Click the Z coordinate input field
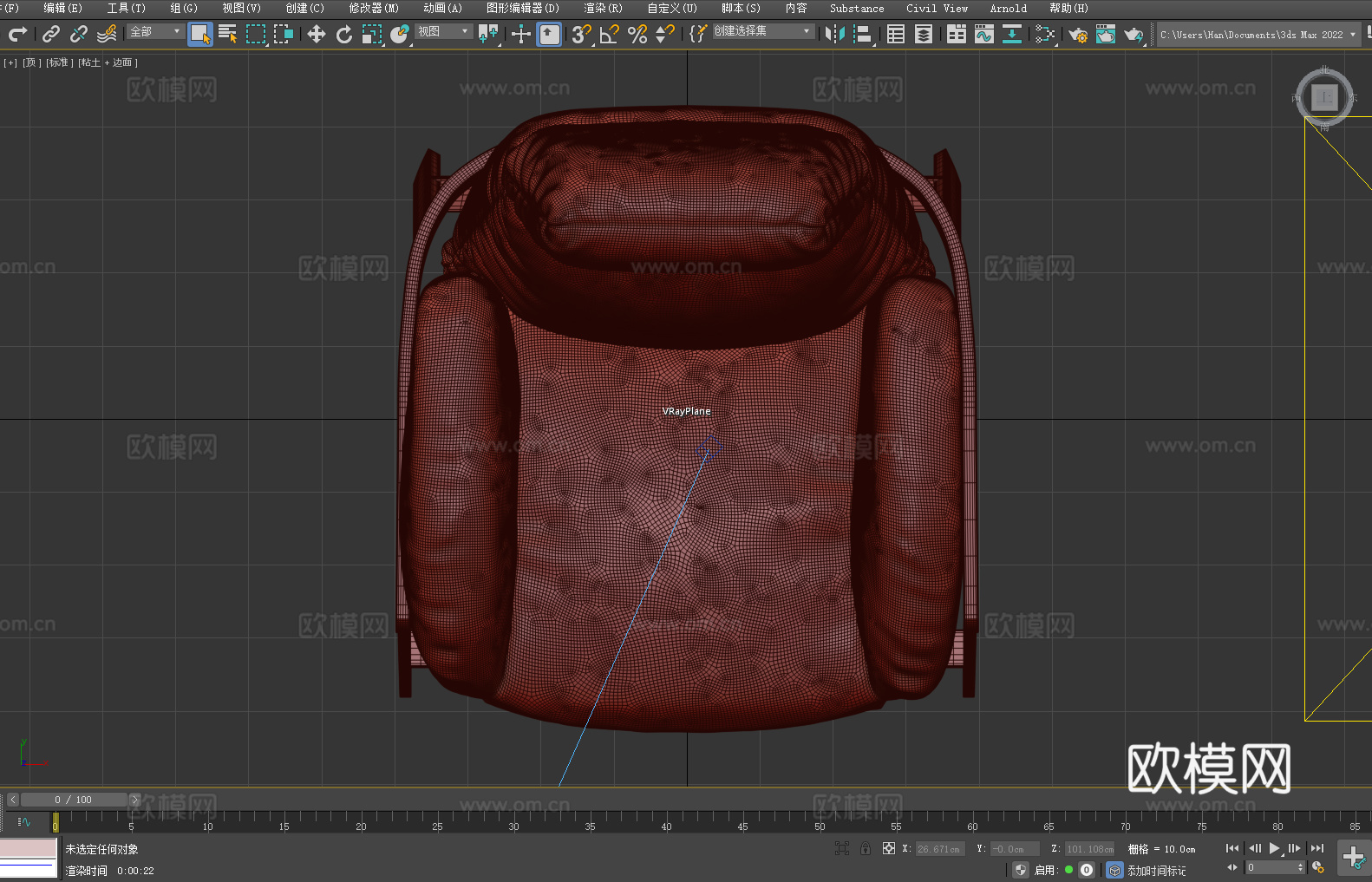This screenshot has height=882, width=1372. 1089,849
